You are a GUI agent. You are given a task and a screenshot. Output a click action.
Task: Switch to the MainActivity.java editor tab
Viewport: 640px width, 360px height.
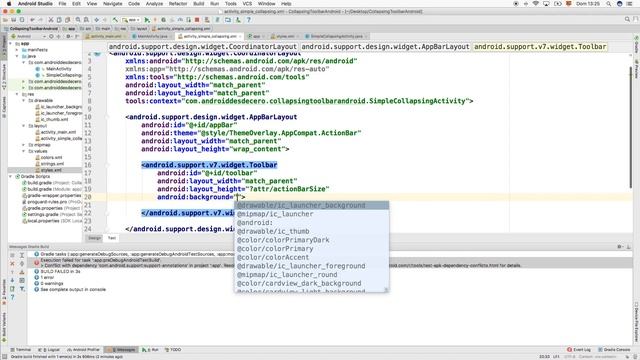152,36
